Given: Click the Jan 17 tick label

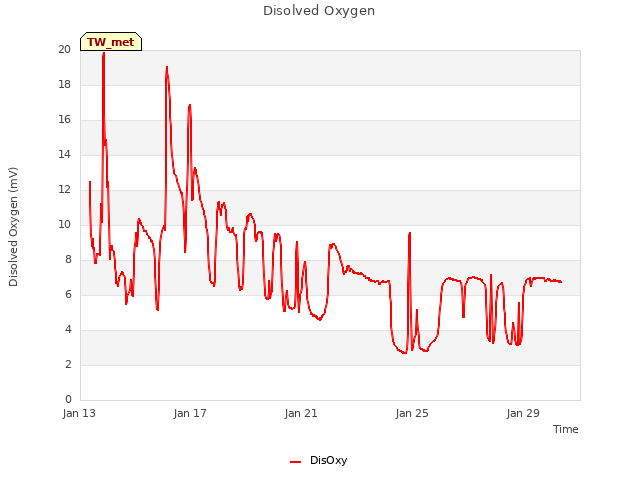Looking at the screenshot, I should point(190,413).
